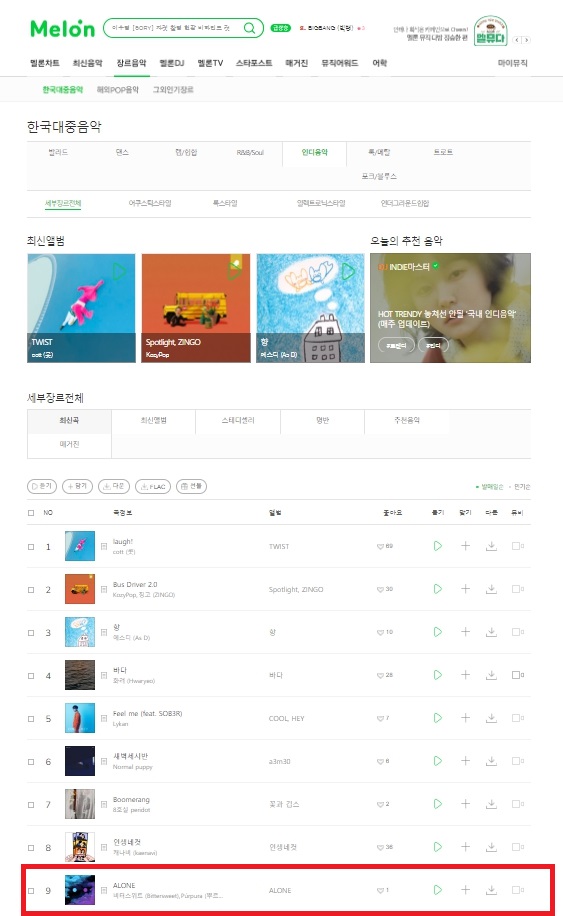This screenshot has width=563, height=916.
Task: Toggle the select-all checkbox in the header
Action: (x=31, y=512)
